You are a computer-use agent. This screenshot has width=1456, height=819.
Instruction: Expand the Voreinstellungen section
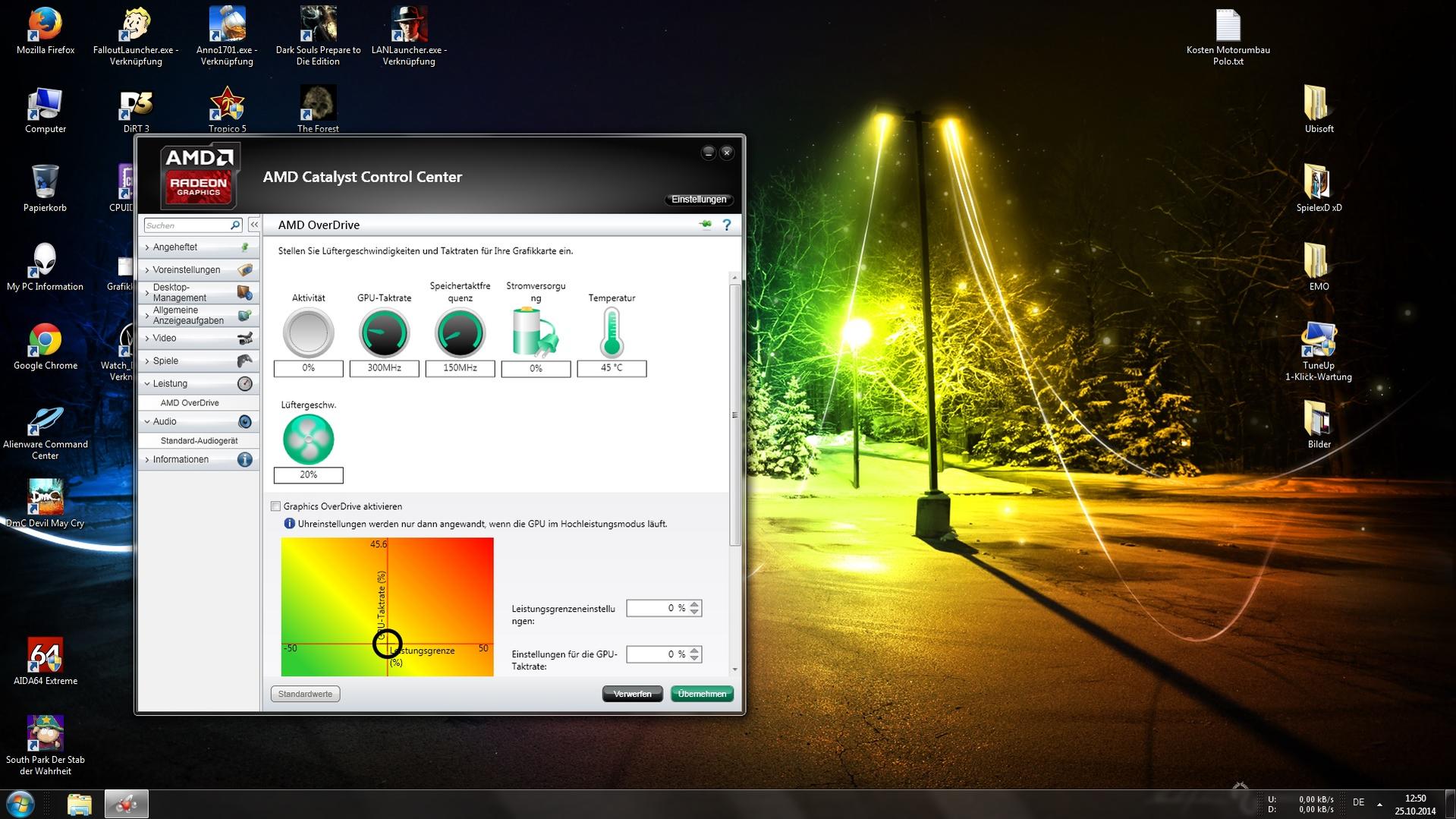click(199, 270)
